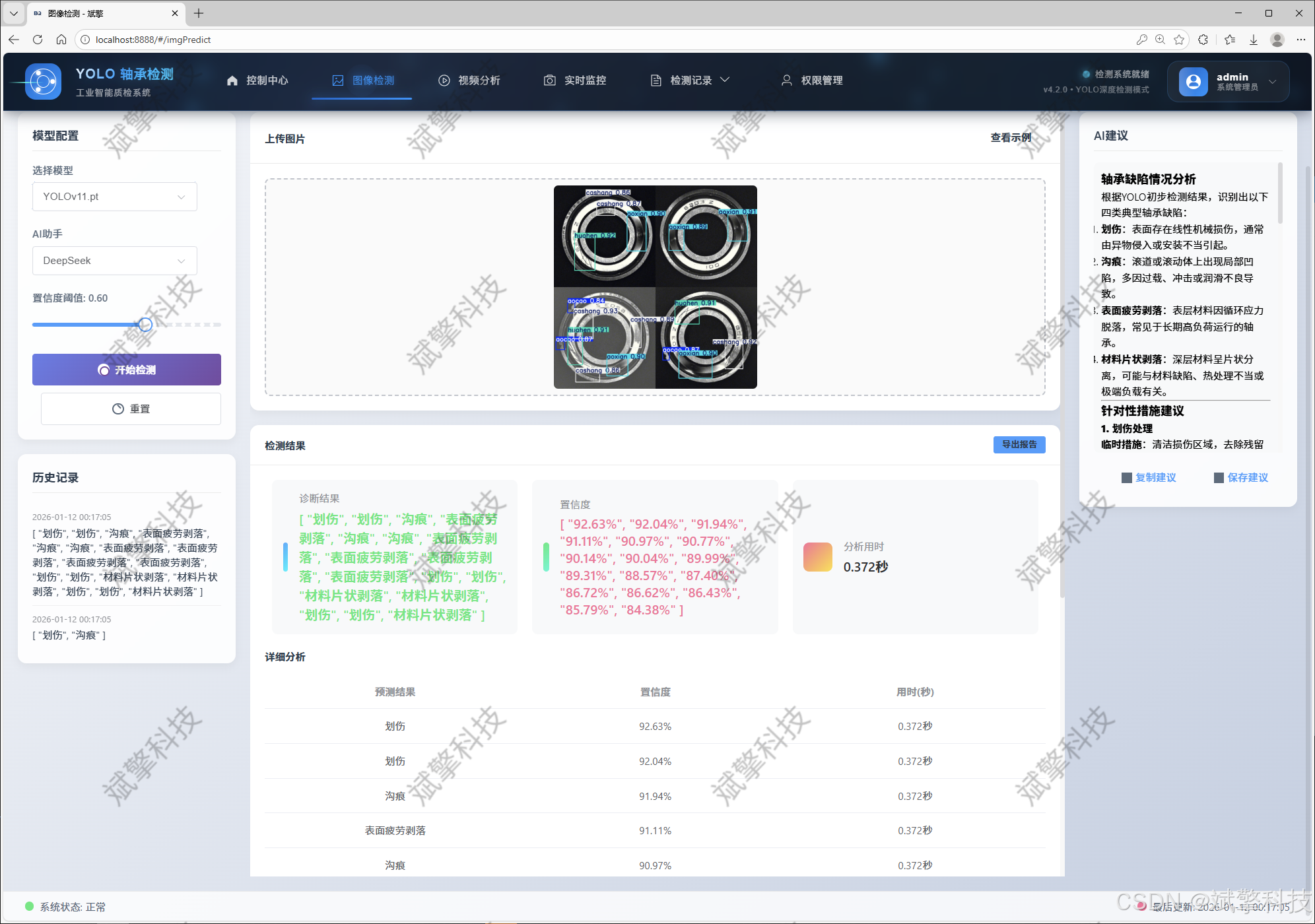
Task: Click the browser favorites star icon
Action: click(x=1179, y=40)
